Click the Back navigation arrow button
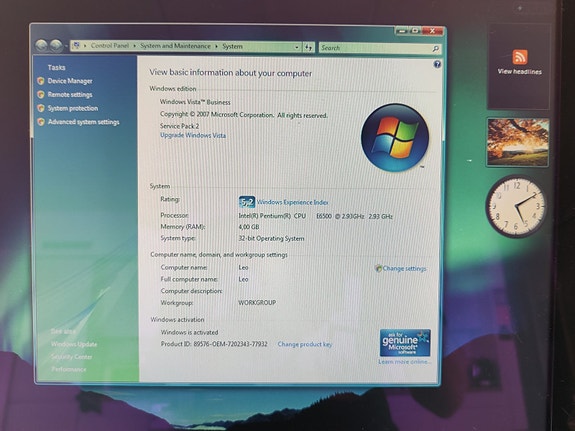Viewport: 575px width, 431px height. coord(41,46)
